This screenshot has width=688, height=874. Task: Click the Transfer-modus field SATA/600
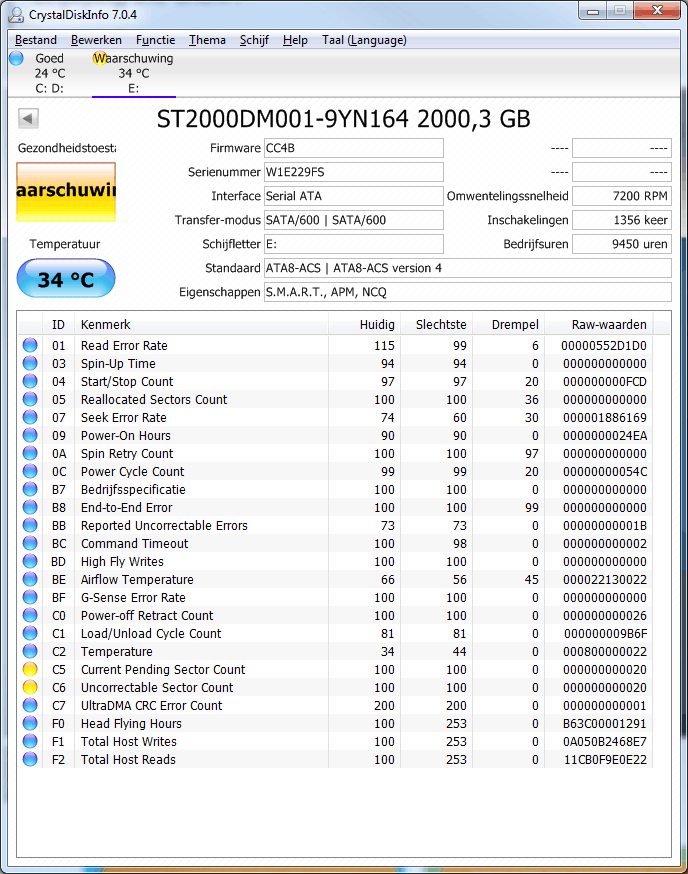click(x=353, y=220)
